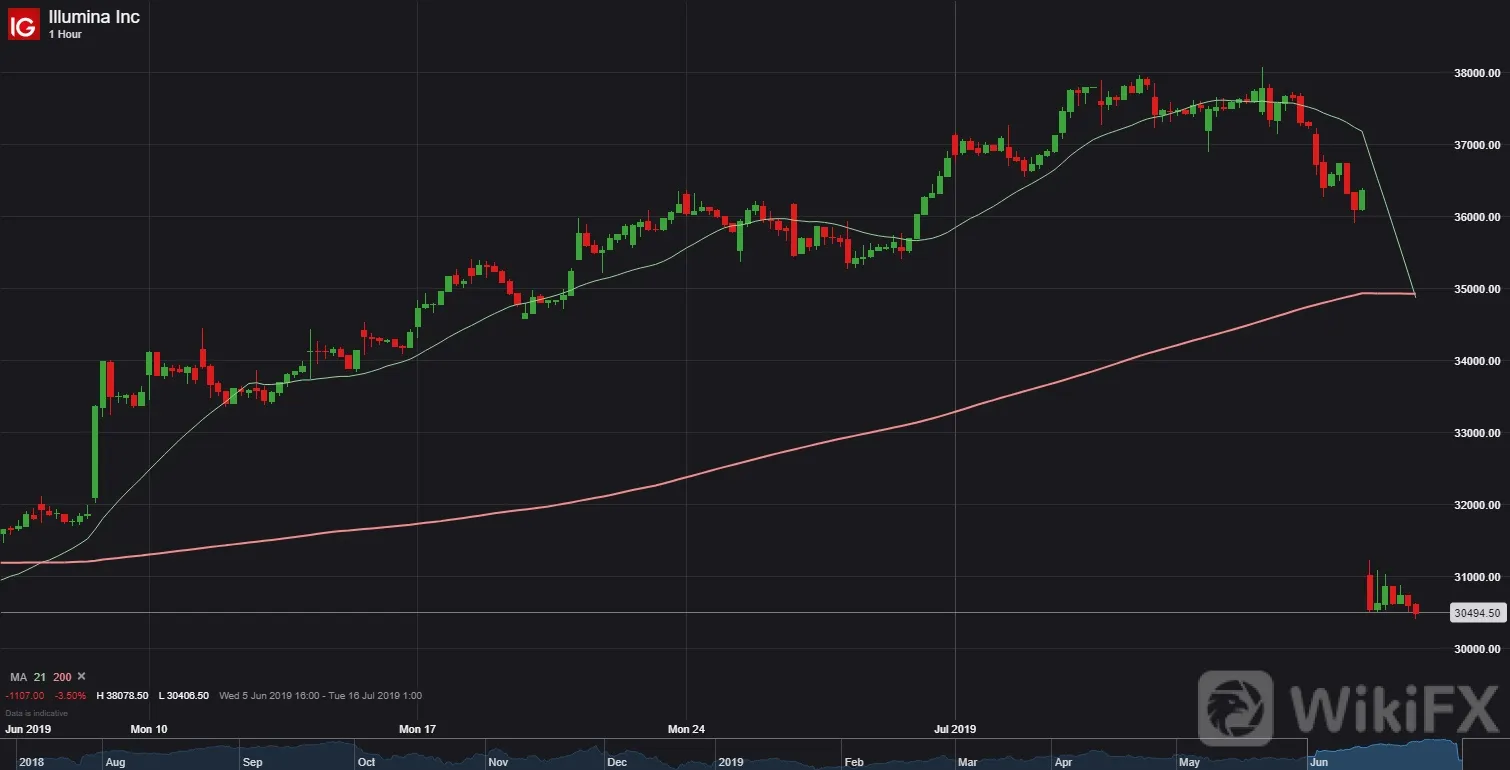The image size is (1510, 770).
Task: Click the 31000.00 price axis label
Action: click(x=1476, y=577)
